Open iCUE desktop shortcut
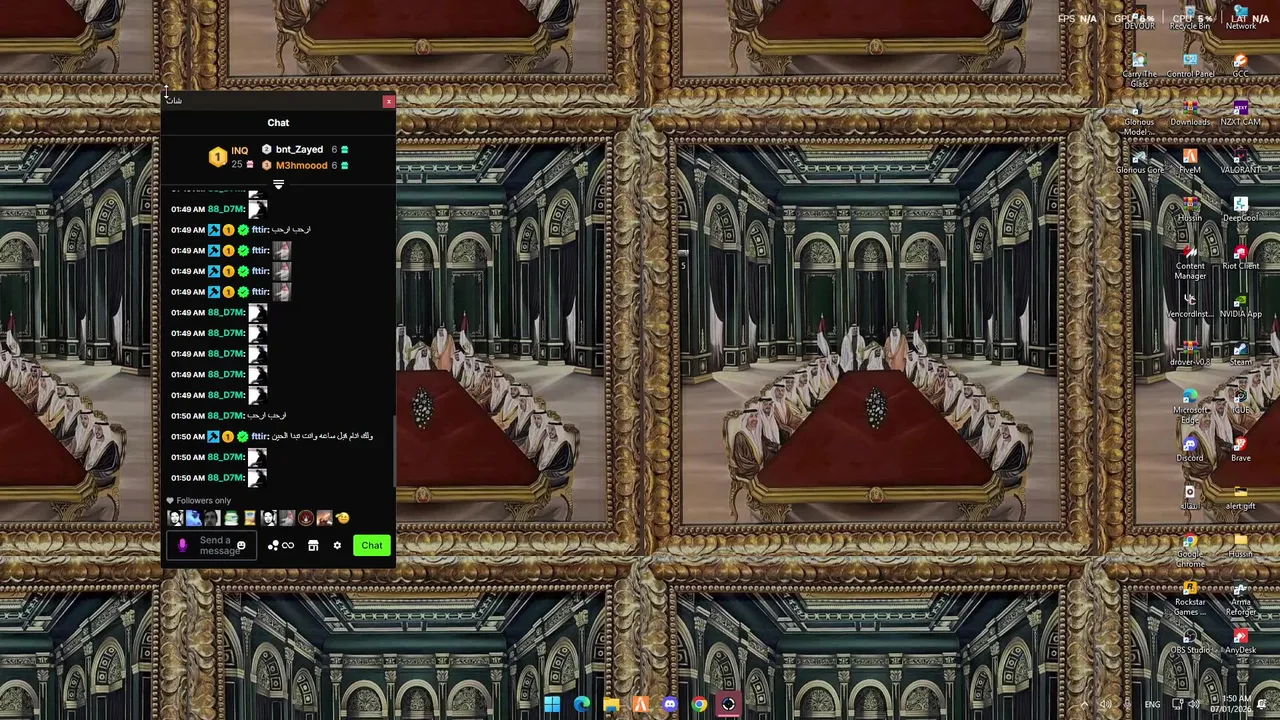Image resolution: width=1280 pixels, height=720 pixels. pos(1240,402)
